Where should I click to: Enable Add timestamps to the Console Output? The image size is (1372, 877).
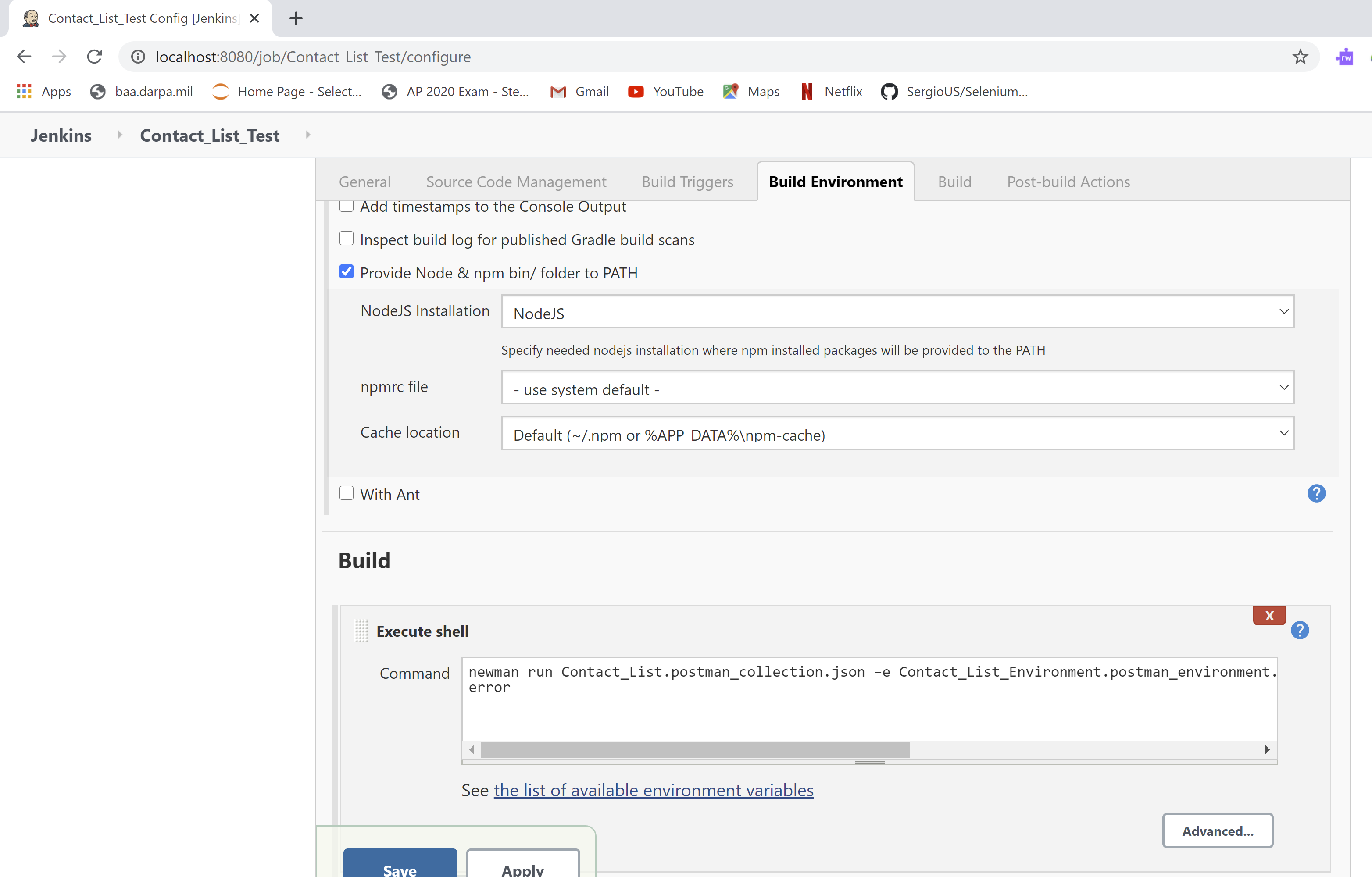click(x=347, y=206)
